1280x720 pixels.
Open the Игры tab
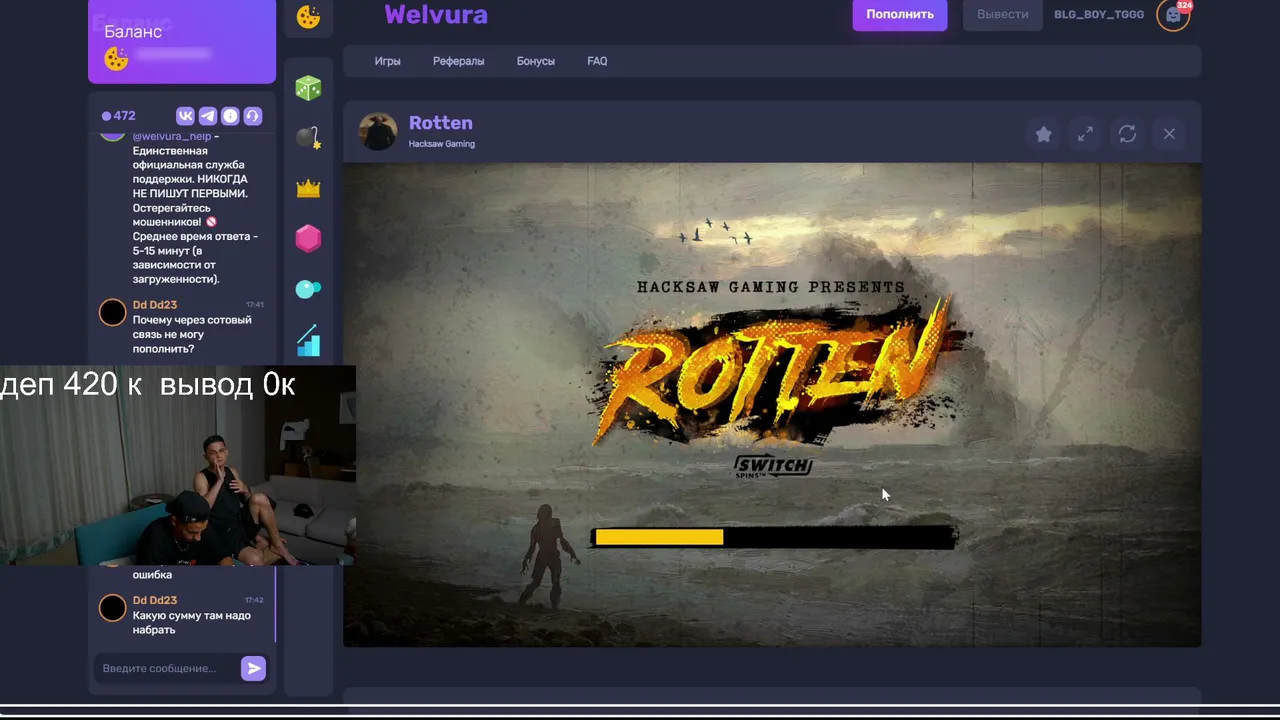tap(388, 61)
